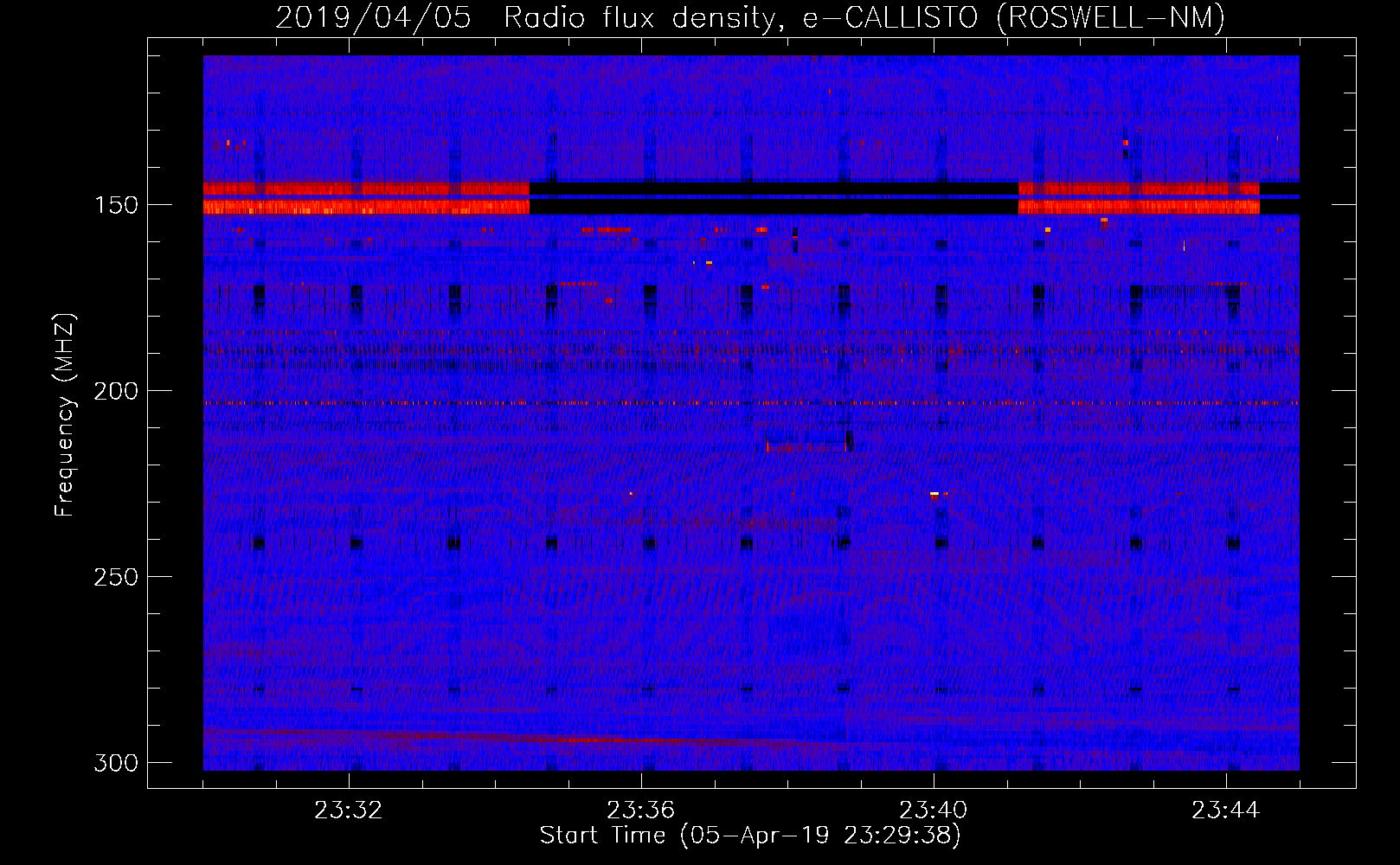Click the 'Start Time (05-Apr-19 23:29:38)' axis label
1400x865 pixels.
point(750,836)
